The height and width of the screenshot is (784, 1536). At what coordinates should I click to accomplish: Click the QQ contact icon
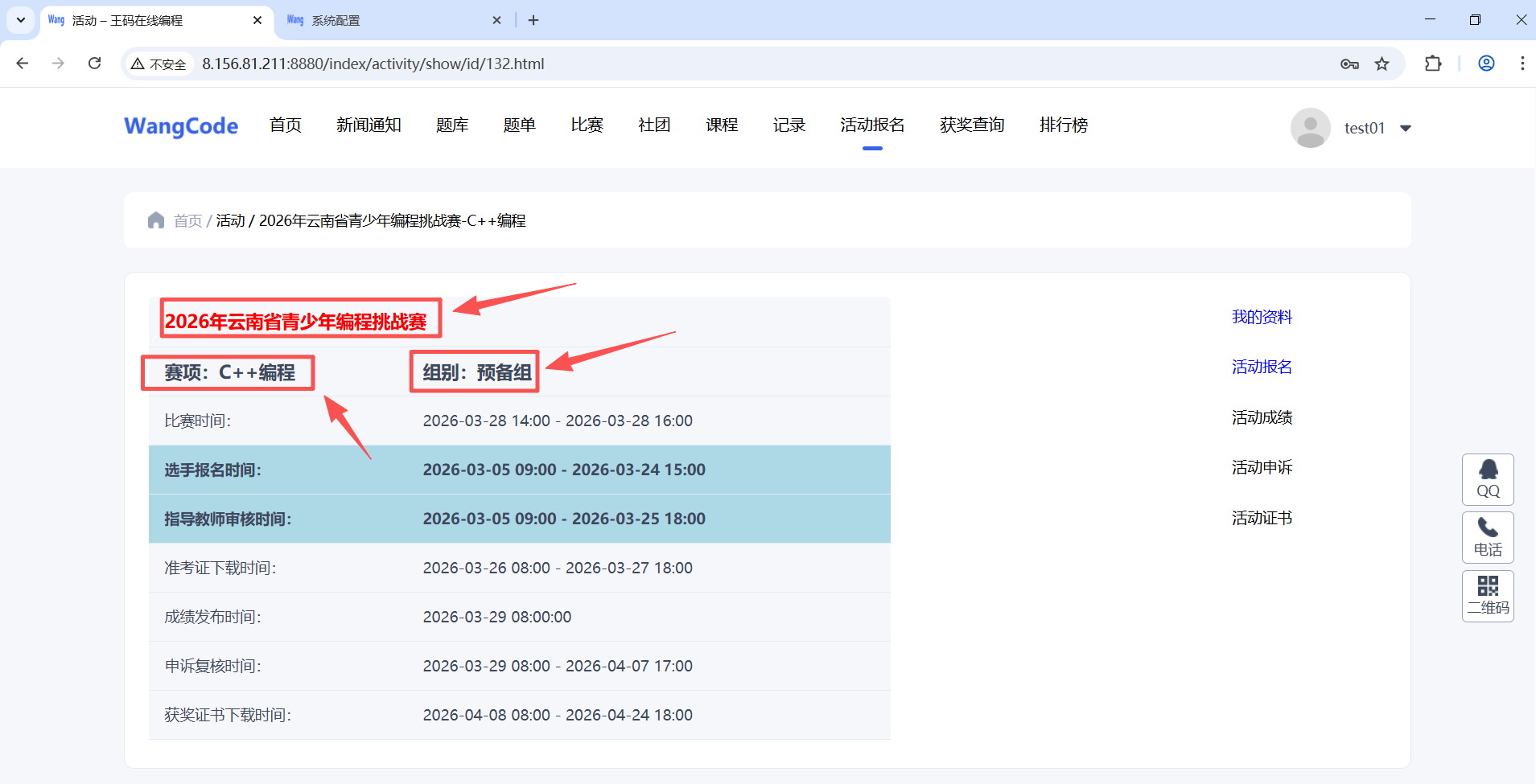[x=1488, y=479]
